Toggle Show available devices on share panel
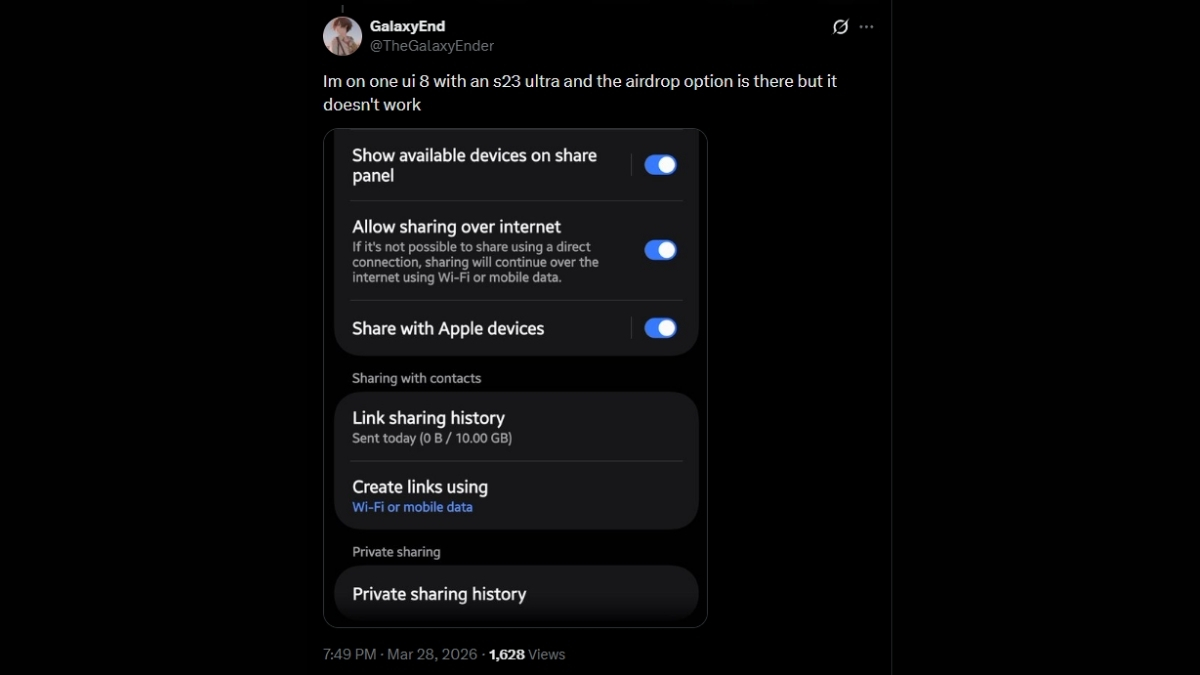Screen dimensions: 1200x675 pyautogui.click(x=660, y=165)
